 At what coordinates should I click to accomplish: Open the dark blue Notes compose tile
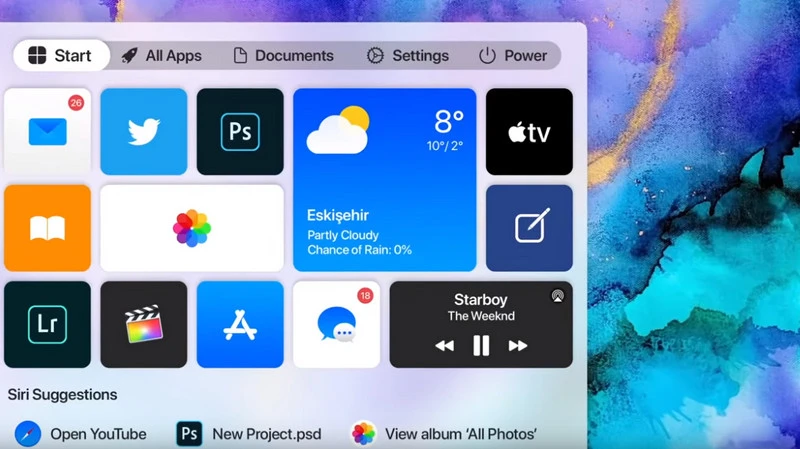[529, 228]
